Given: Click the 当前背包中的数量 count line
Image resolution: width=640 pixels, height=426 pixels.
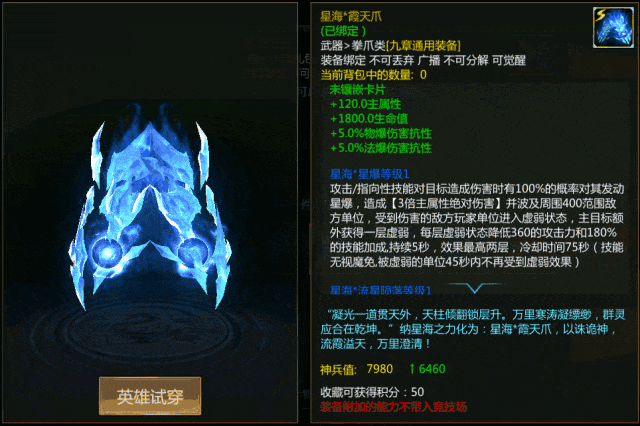Looking at the screenshot, I should pos(373,75).
